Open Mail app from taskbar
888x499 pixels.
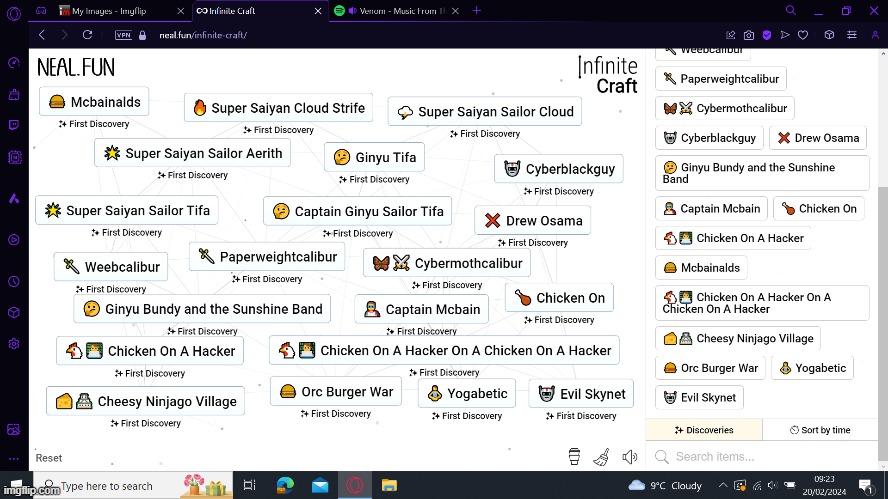(x=320, y=485)
